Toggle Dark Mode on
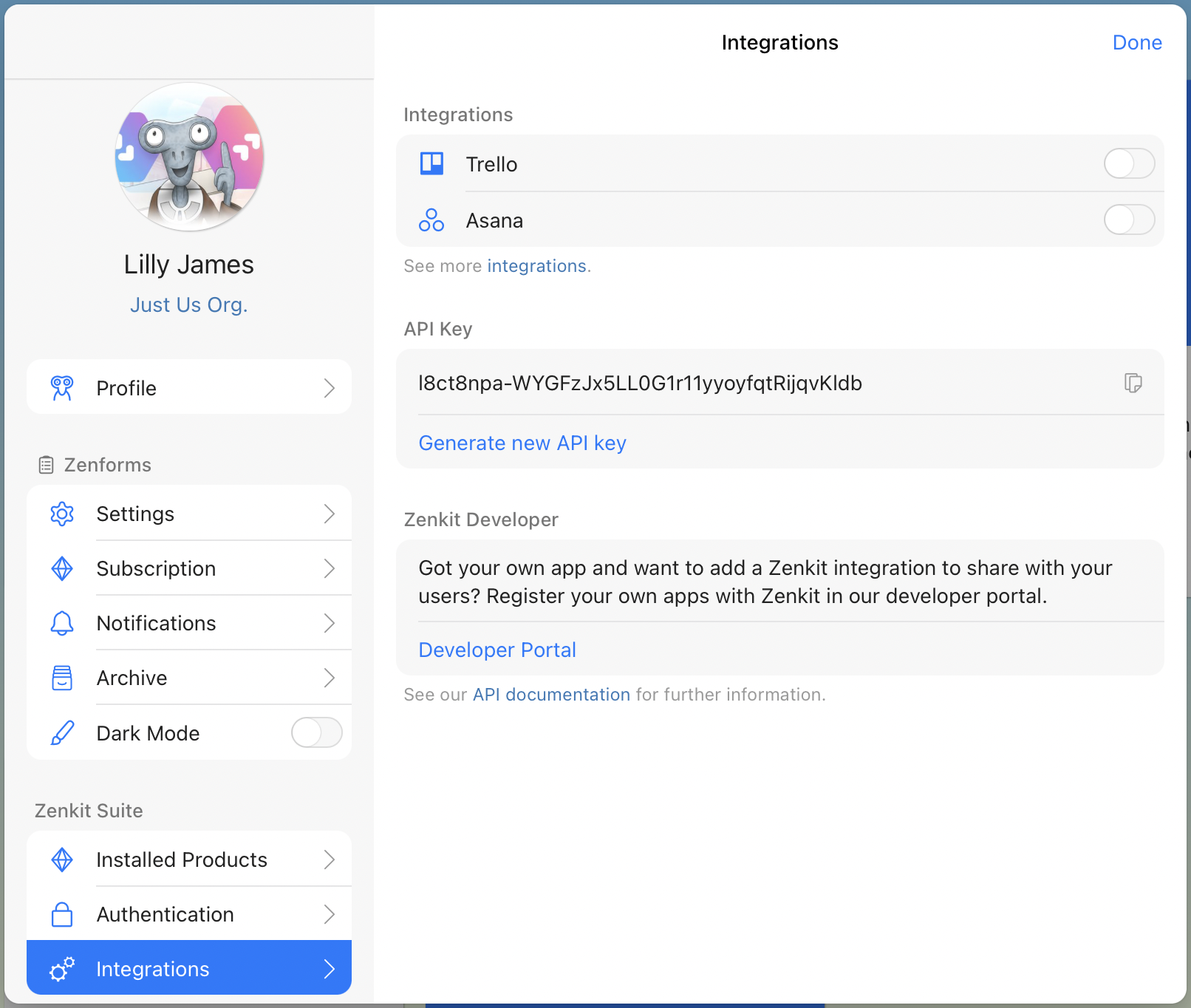Viewport: 1191px width, 1008px height. pyautogui.click(x=316, y=732)
